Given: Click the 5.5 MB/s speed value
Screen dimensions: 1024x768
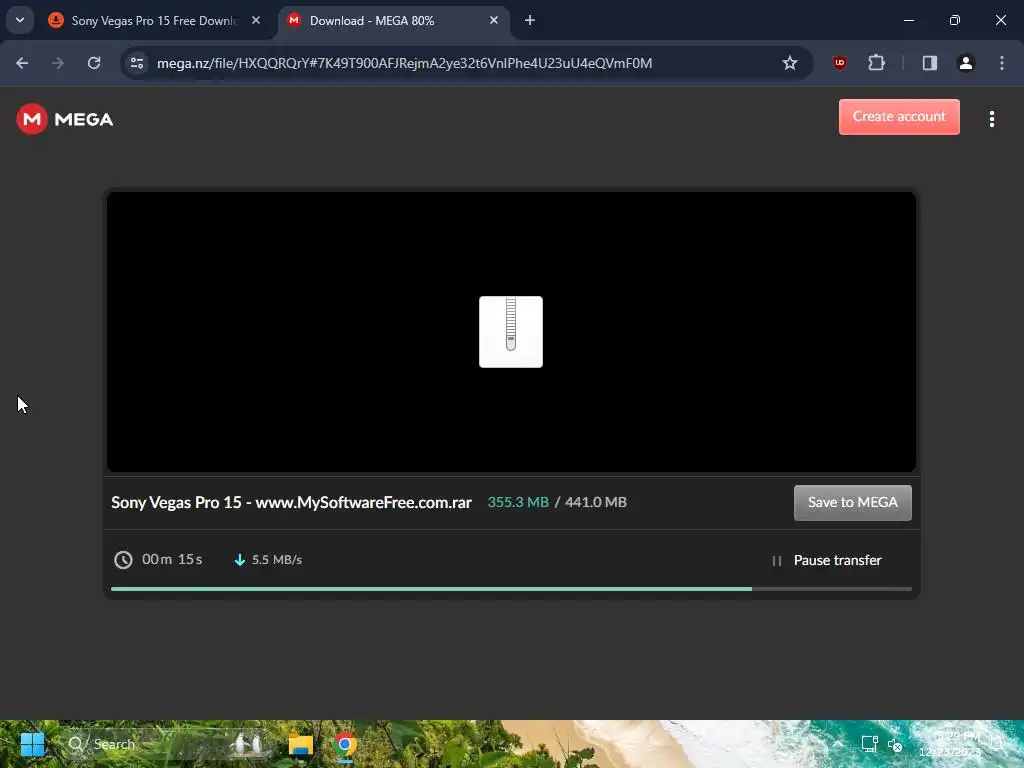Looking at the screenshot, I should (277, 560).
